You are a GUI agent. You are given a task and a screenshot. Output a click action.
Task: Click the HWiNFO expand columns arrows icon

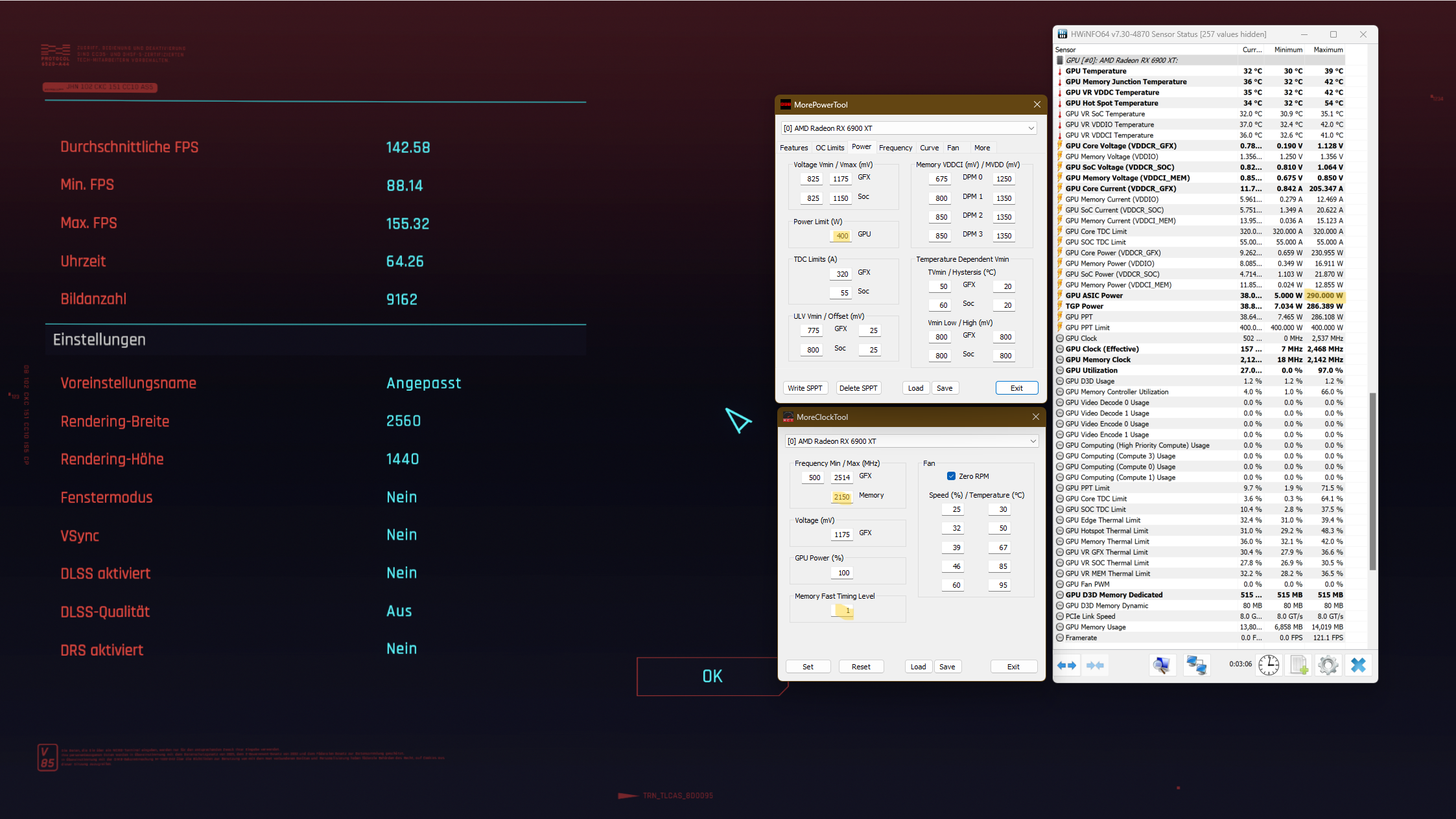(x=1067, y=665)
